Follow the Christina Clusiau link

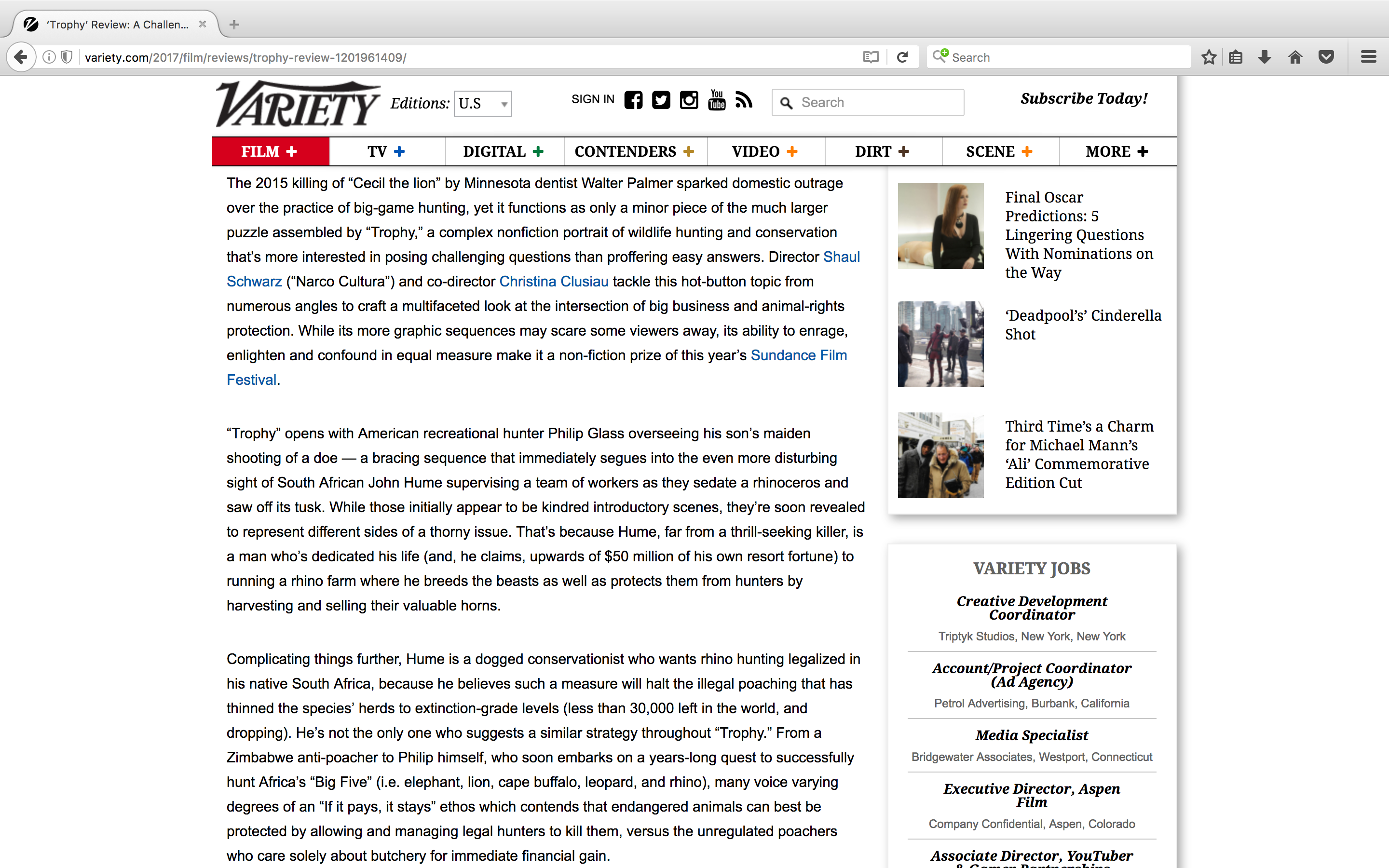[x=553, y=282]
